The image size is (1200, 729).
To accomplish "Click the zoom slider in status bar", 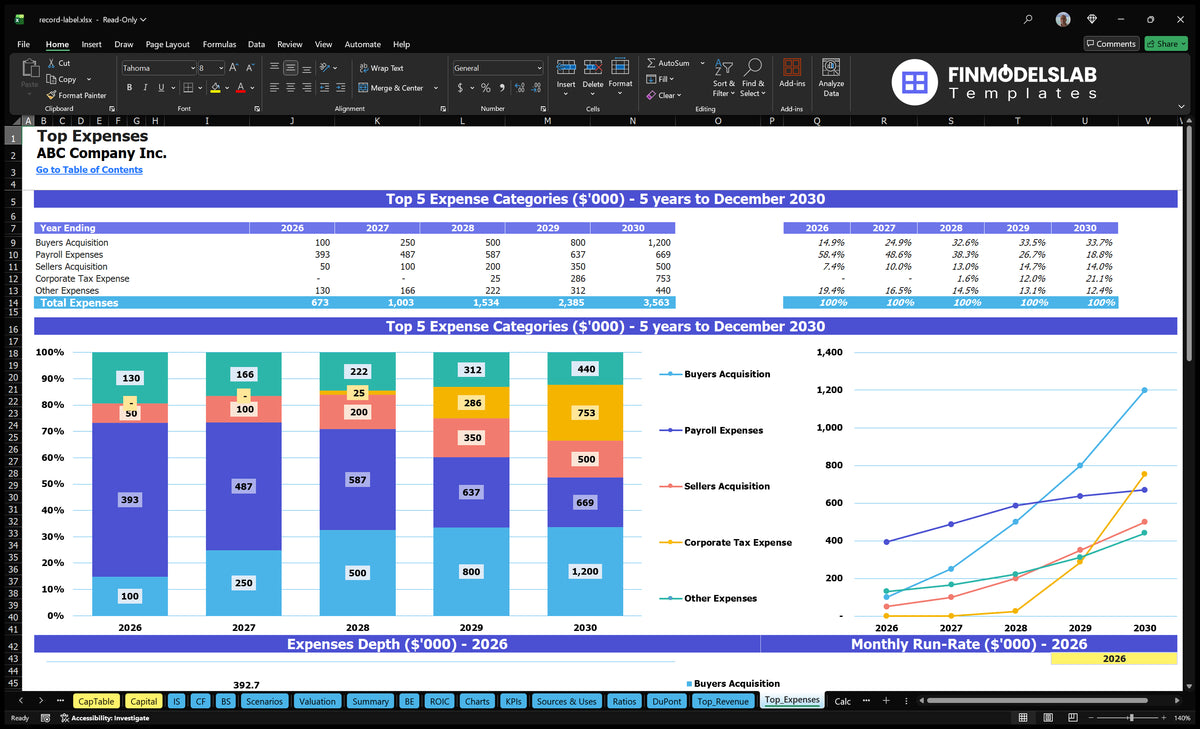I will [1130, 718].
